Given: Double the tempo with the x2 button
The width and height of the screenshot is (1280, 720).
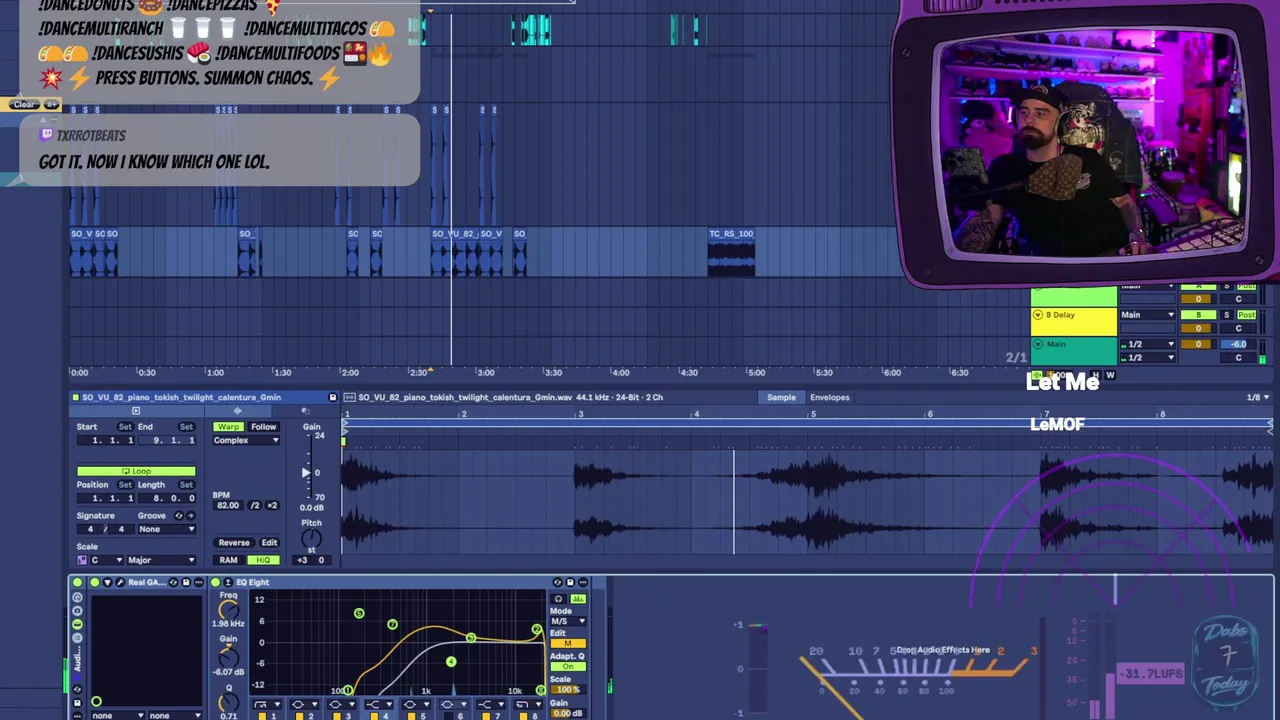Looking at the screenshot, I should [271, 506].
